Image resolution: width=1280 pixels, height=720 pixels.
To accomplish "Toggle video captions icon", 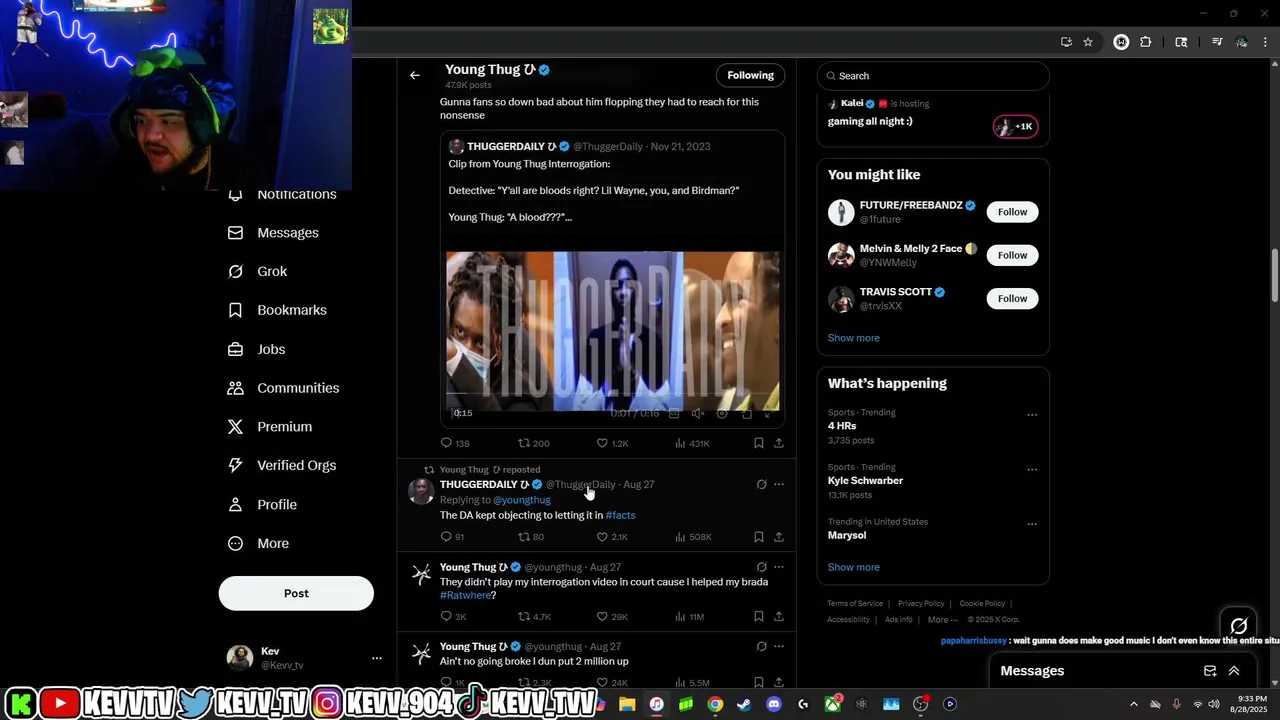I will click(x=674, y=413).
